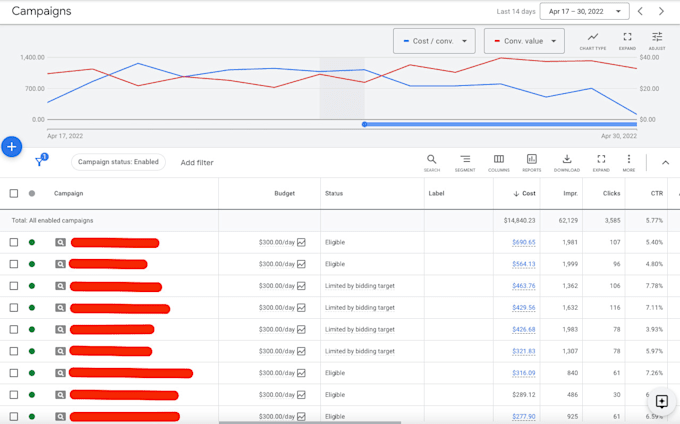The height and width of the screenshot is (424, 680).
Task: Click the Campaign status: Enabled filter chip
Action: pyautogui.click(x=118, y=162)
